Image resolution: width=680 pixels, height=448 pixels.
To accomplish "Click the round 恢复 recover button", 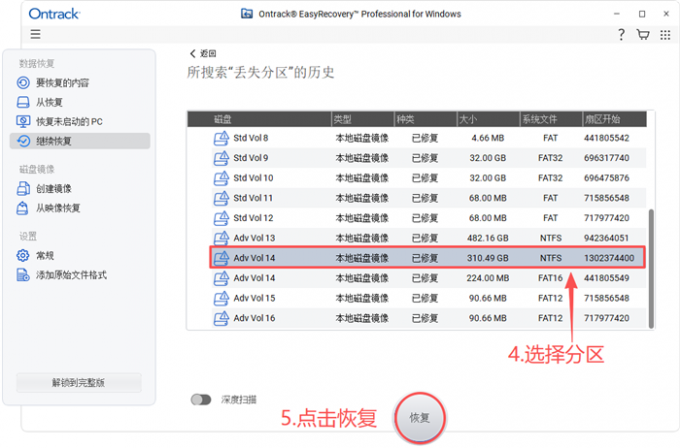I will click(419, 418).
